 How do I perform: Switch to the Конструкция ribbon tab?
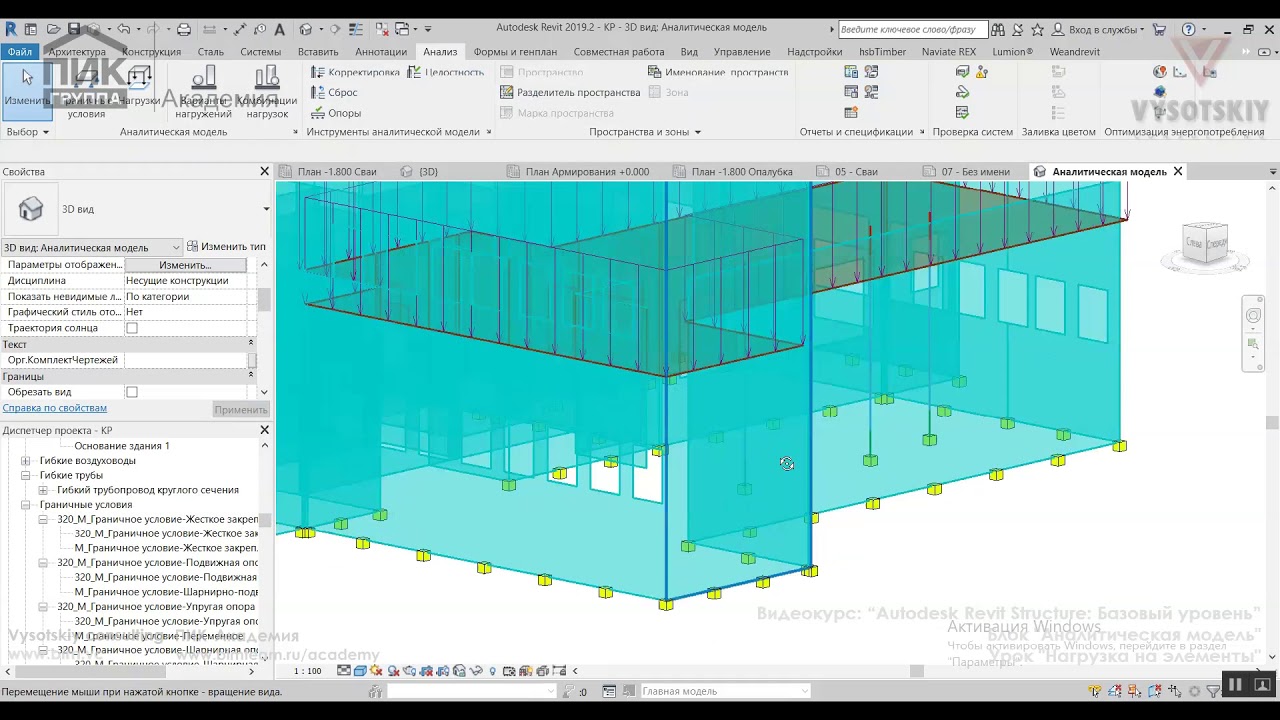pos(151,51)
